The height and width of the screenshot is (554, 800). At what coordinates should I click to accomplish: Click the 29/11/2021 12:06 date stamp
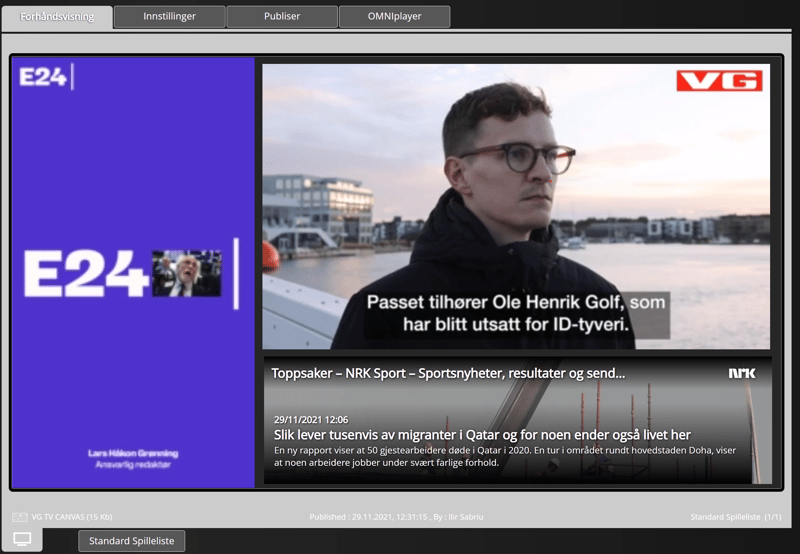[311, 420]
